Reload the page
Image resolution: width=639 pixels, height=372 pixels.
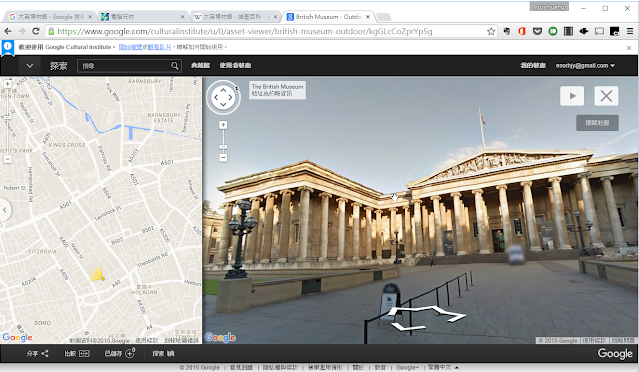(x=36, y=31)
